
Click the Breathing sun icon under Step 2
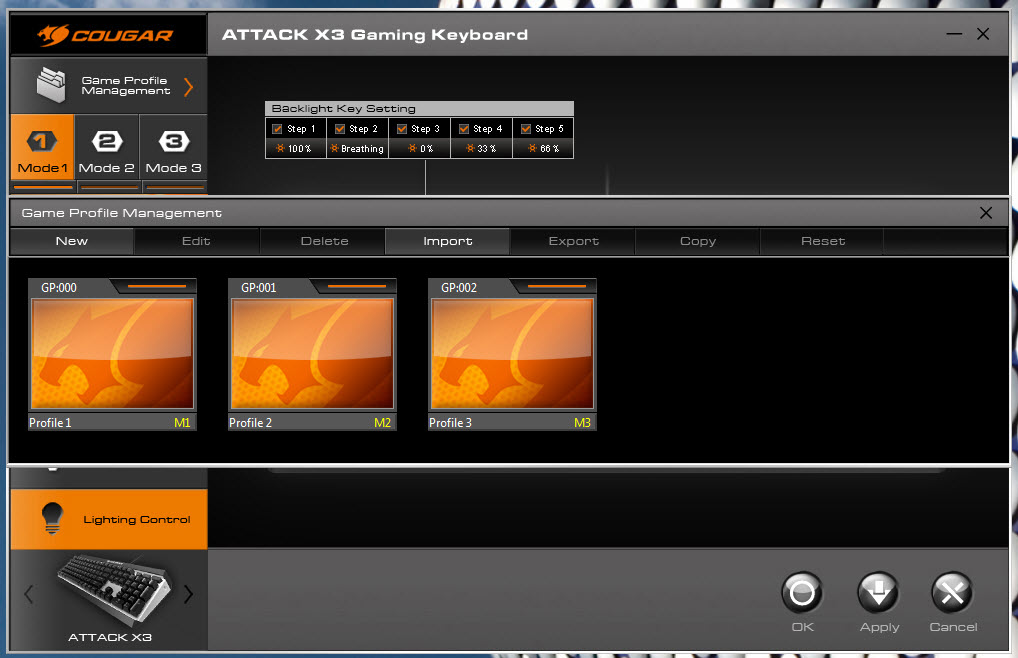pos(334,149)
